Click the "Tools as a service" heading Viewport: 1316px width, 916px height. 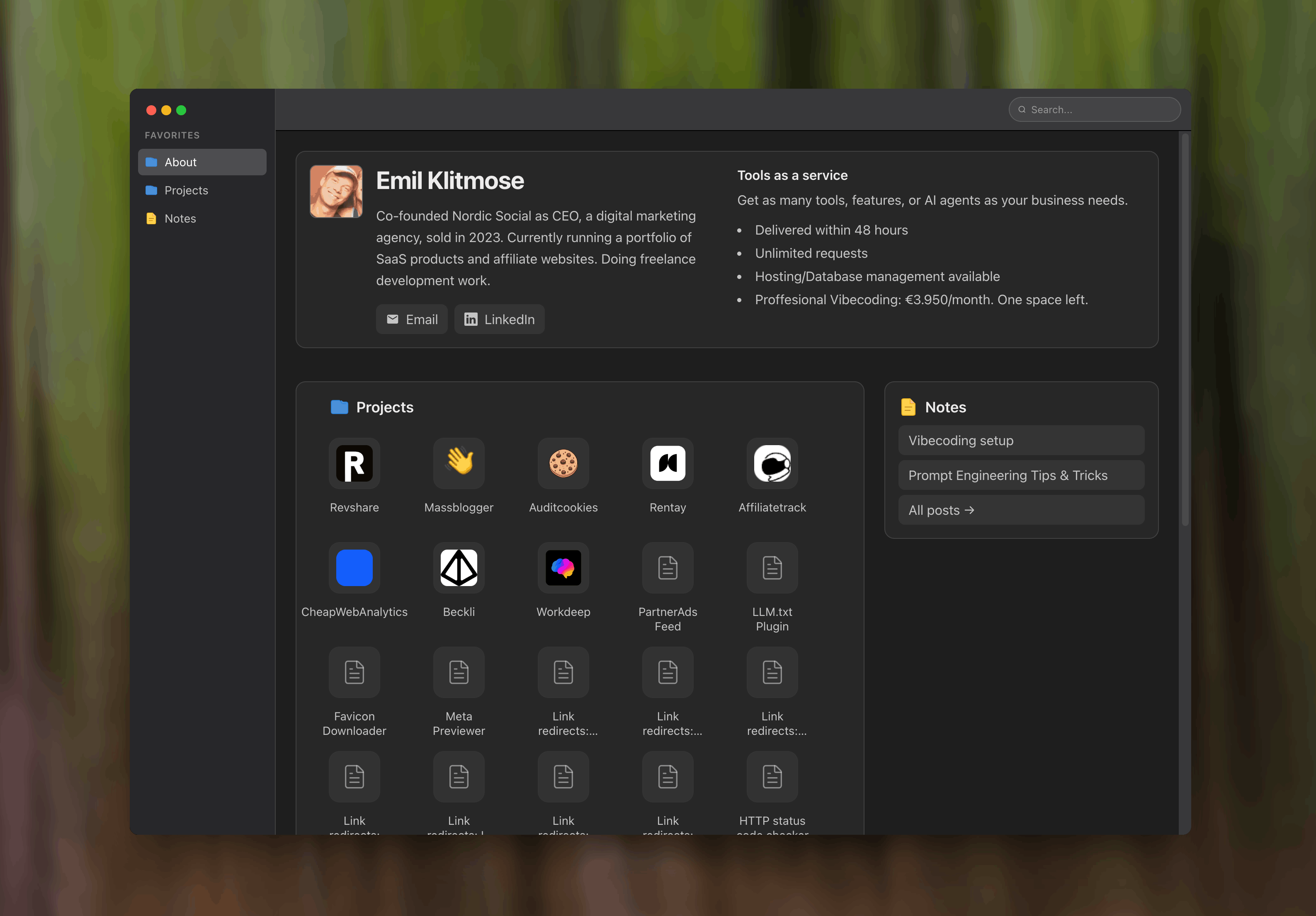tap(792, 175)
